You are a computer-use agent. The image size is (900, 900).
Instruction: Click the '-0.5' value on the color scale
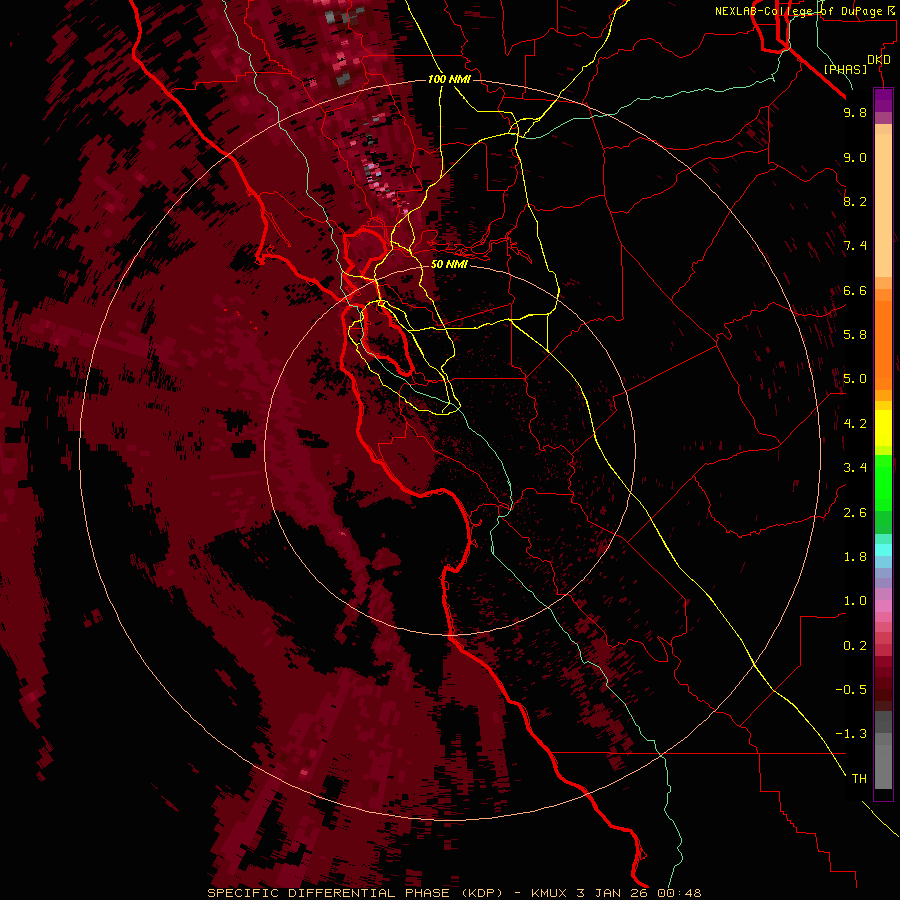(851, 690)
